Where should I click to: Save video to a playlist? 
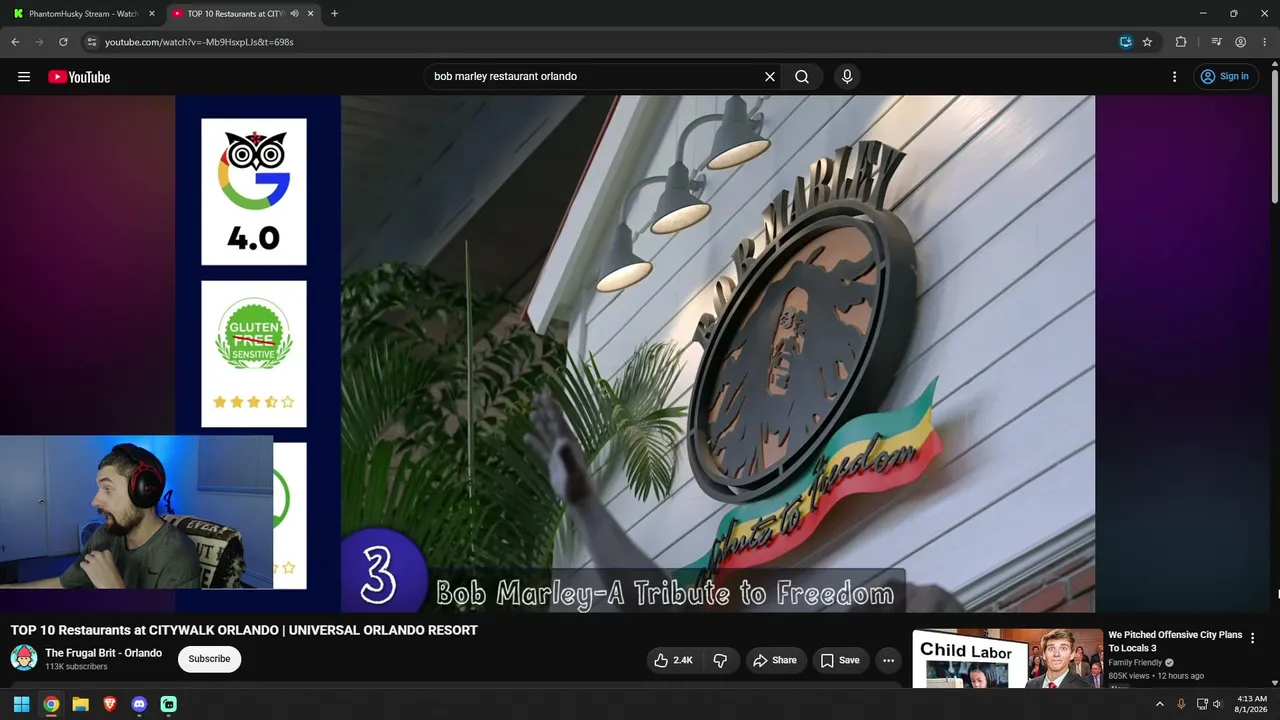coord(840,660)
